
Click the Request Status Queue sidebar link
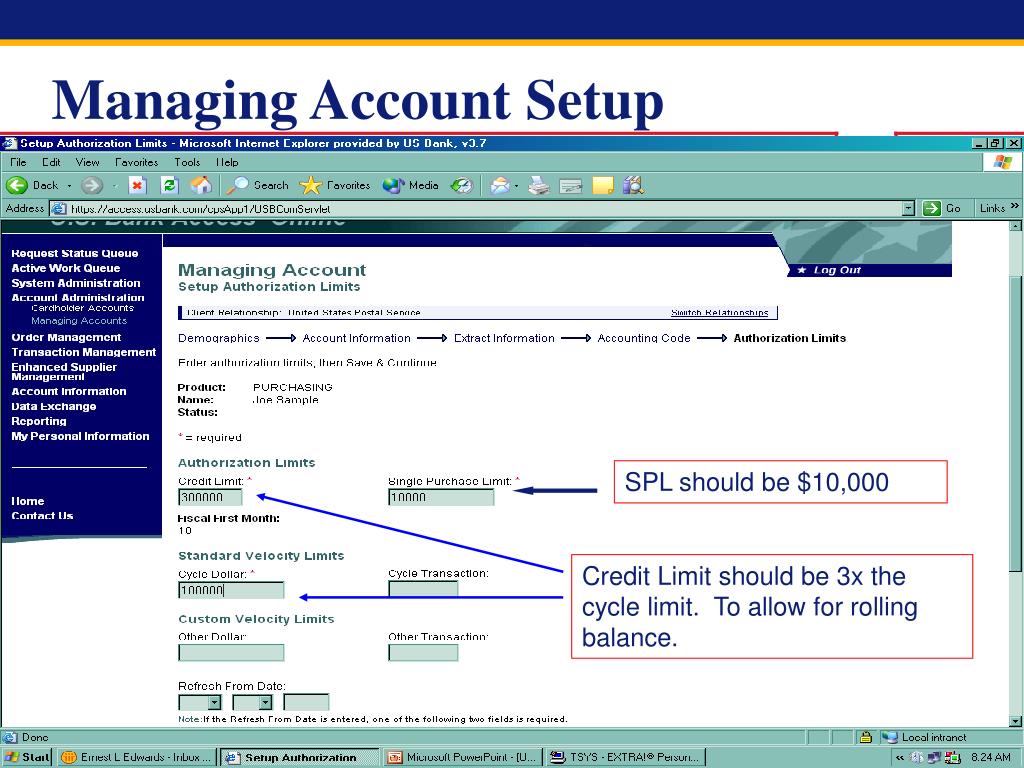pyautogui.click(x=74, y=253)
